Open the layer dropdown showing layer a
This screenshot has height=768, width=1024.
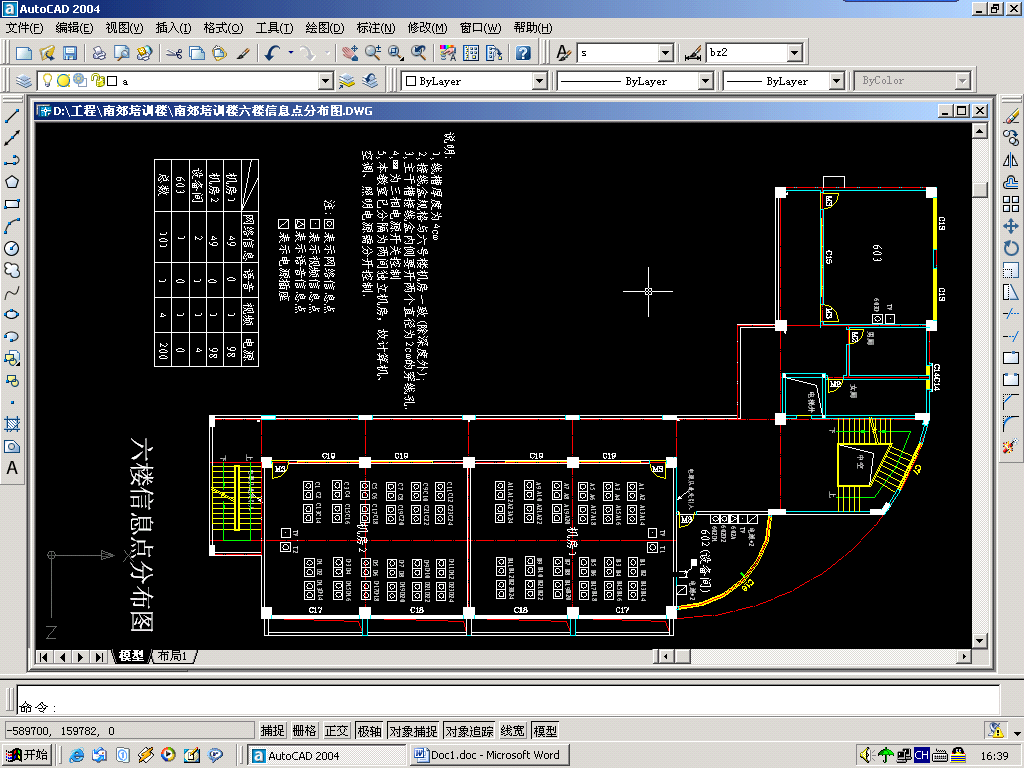325,81
